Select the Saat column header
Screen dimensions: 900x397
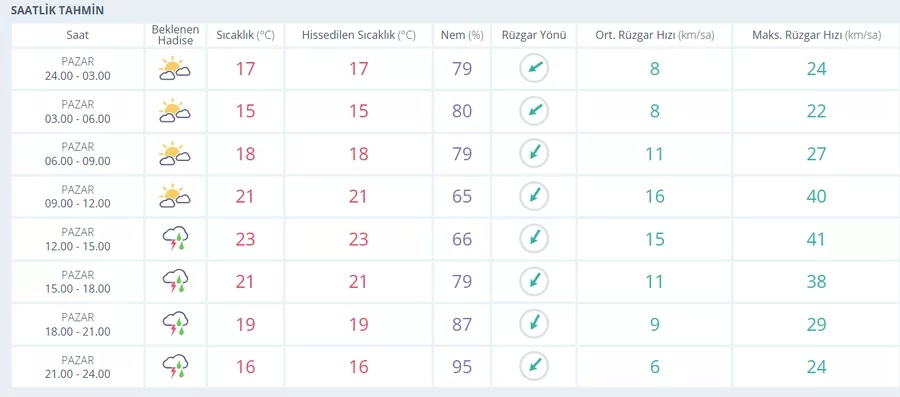pyautogui.click(x=77, y=35)
